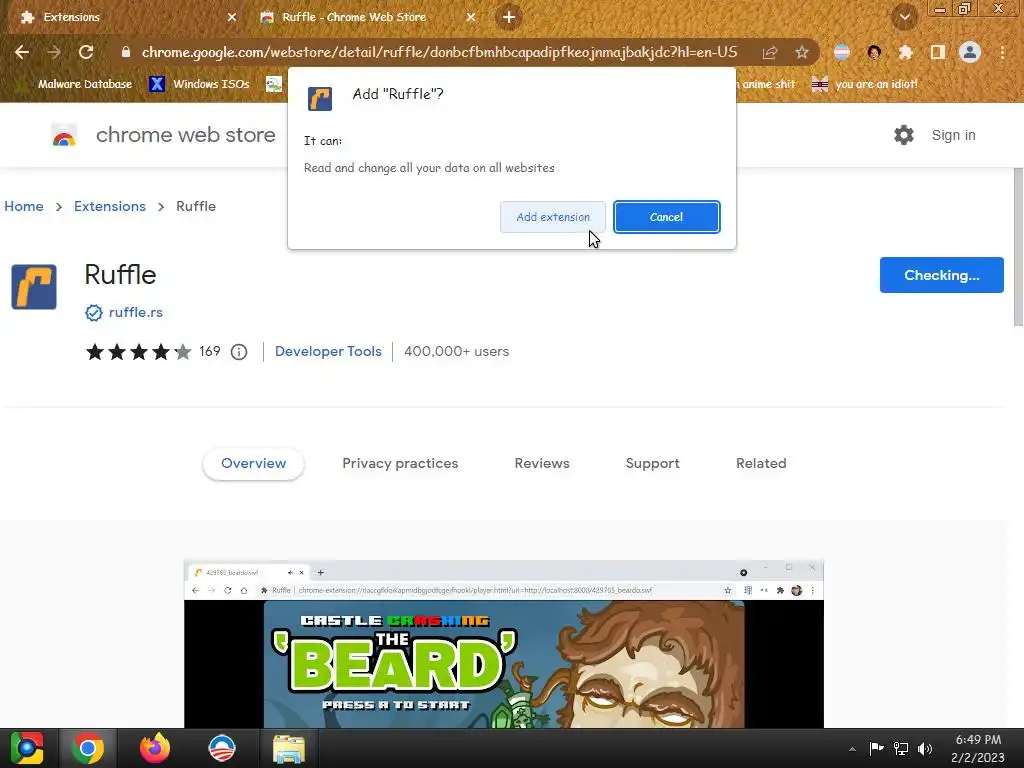Open the Malware Database bookmark

(77, 84)
